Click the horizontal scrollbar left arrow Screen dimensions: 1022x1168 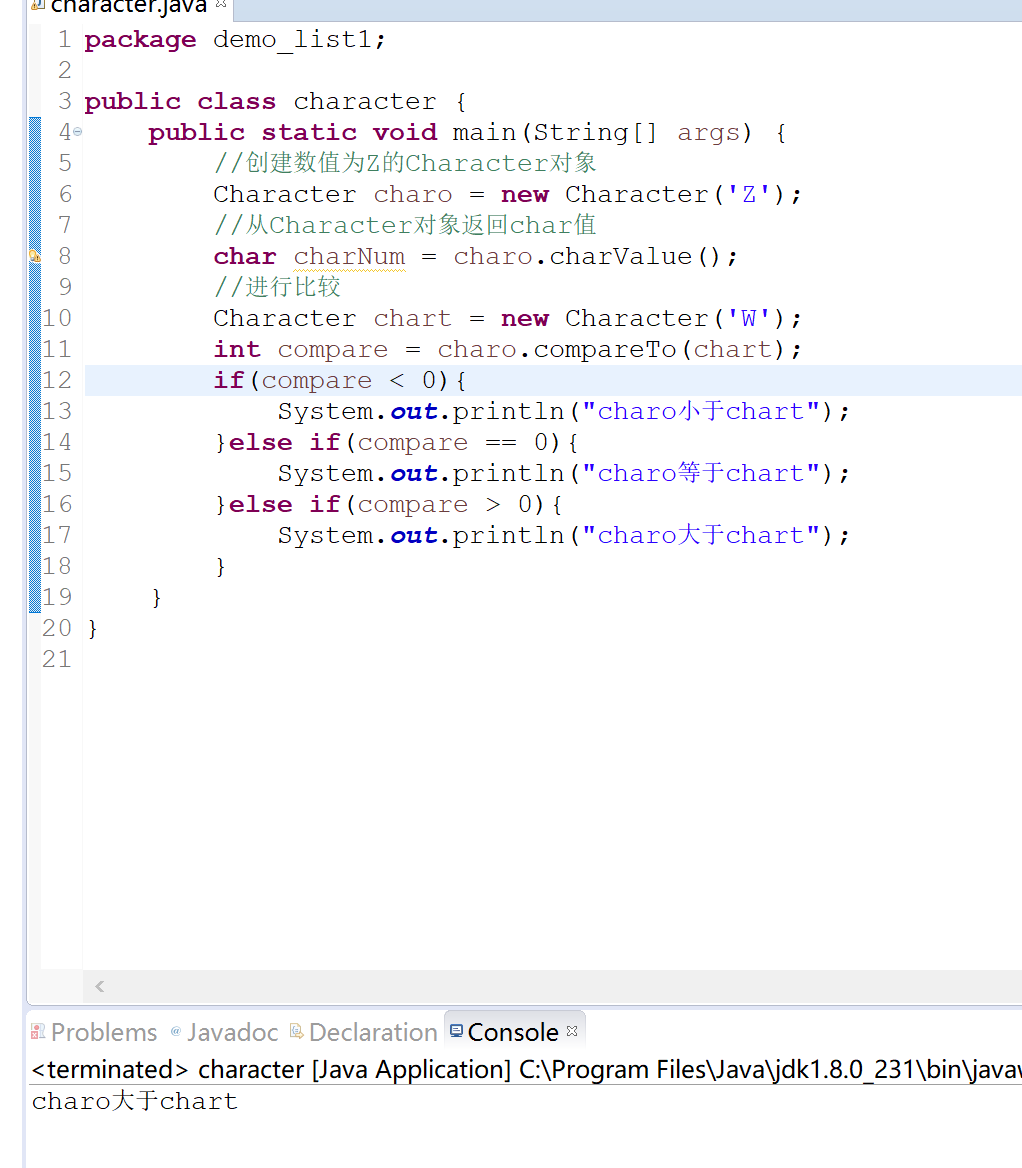(x=99, y=986)
